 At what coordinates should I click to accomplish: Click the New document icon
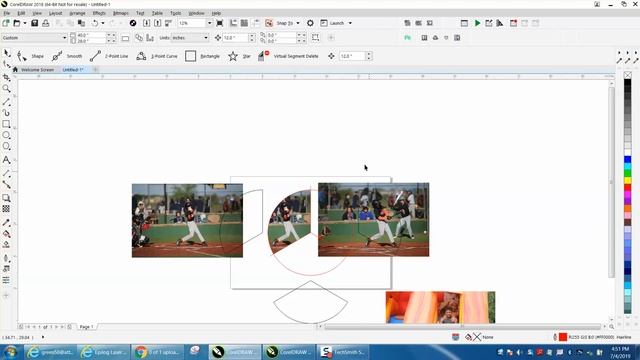pyautogui.click(x=6, y=23)
